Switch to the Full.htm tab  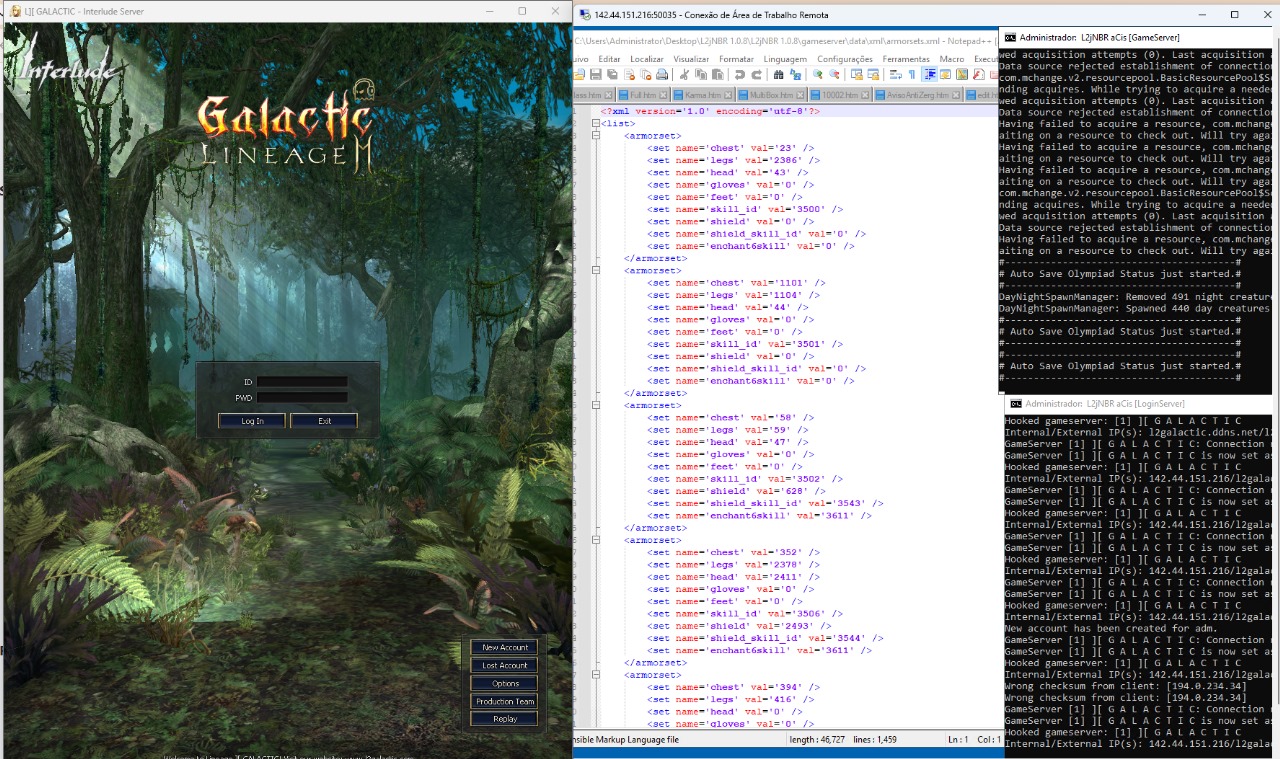pos(643,95)
